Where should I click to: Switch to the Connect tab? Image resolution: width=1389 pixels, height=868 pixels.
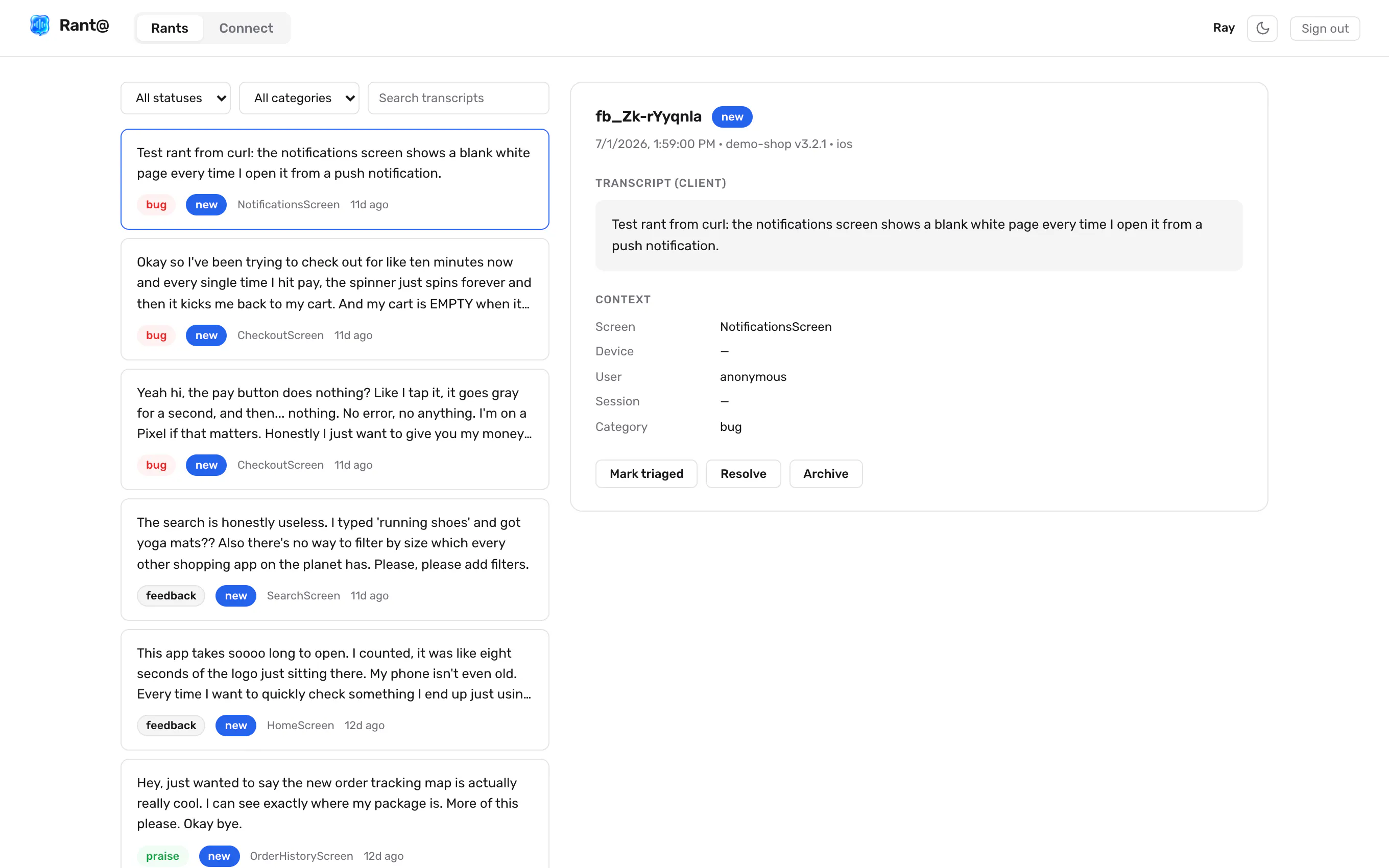pos(246,28)
